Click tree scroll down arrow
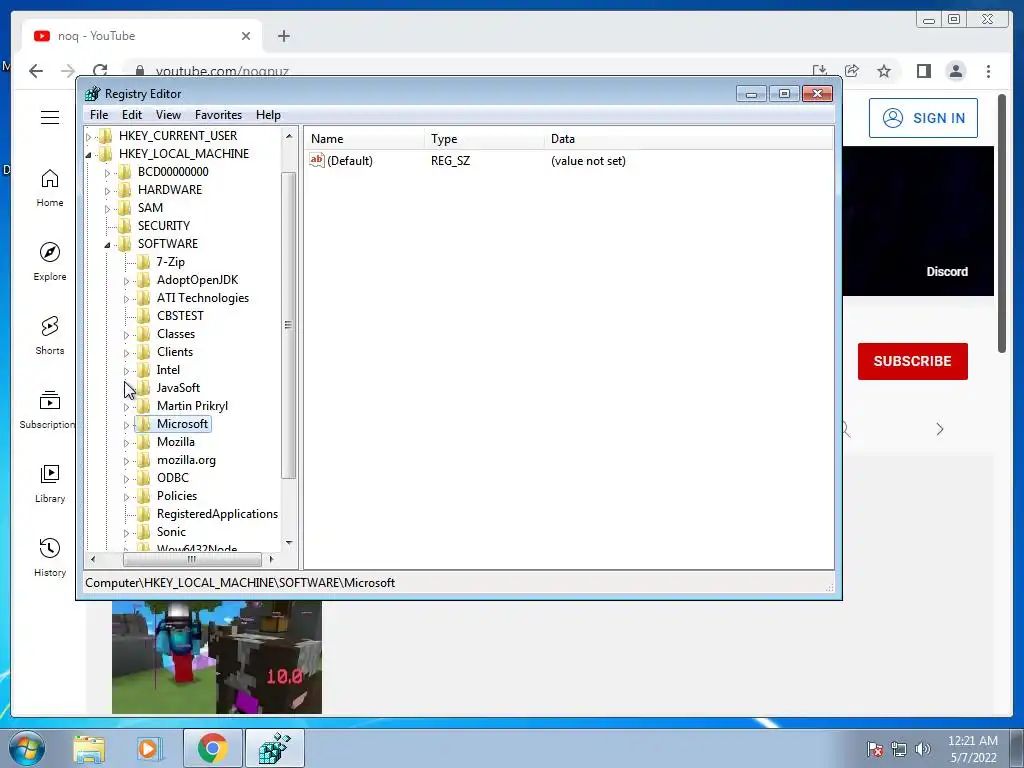Viewport: 1024px width, 768px height. coord(289,543)
